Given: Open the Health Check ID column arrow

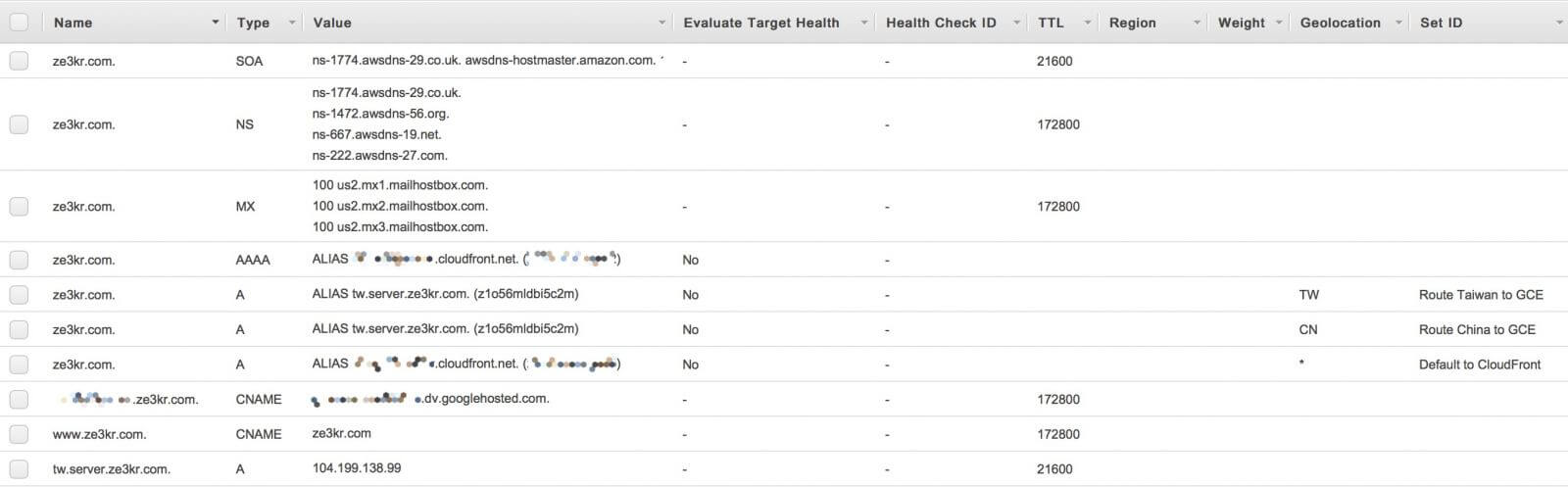Looking at the screenshot, I should pos(1017,23).
